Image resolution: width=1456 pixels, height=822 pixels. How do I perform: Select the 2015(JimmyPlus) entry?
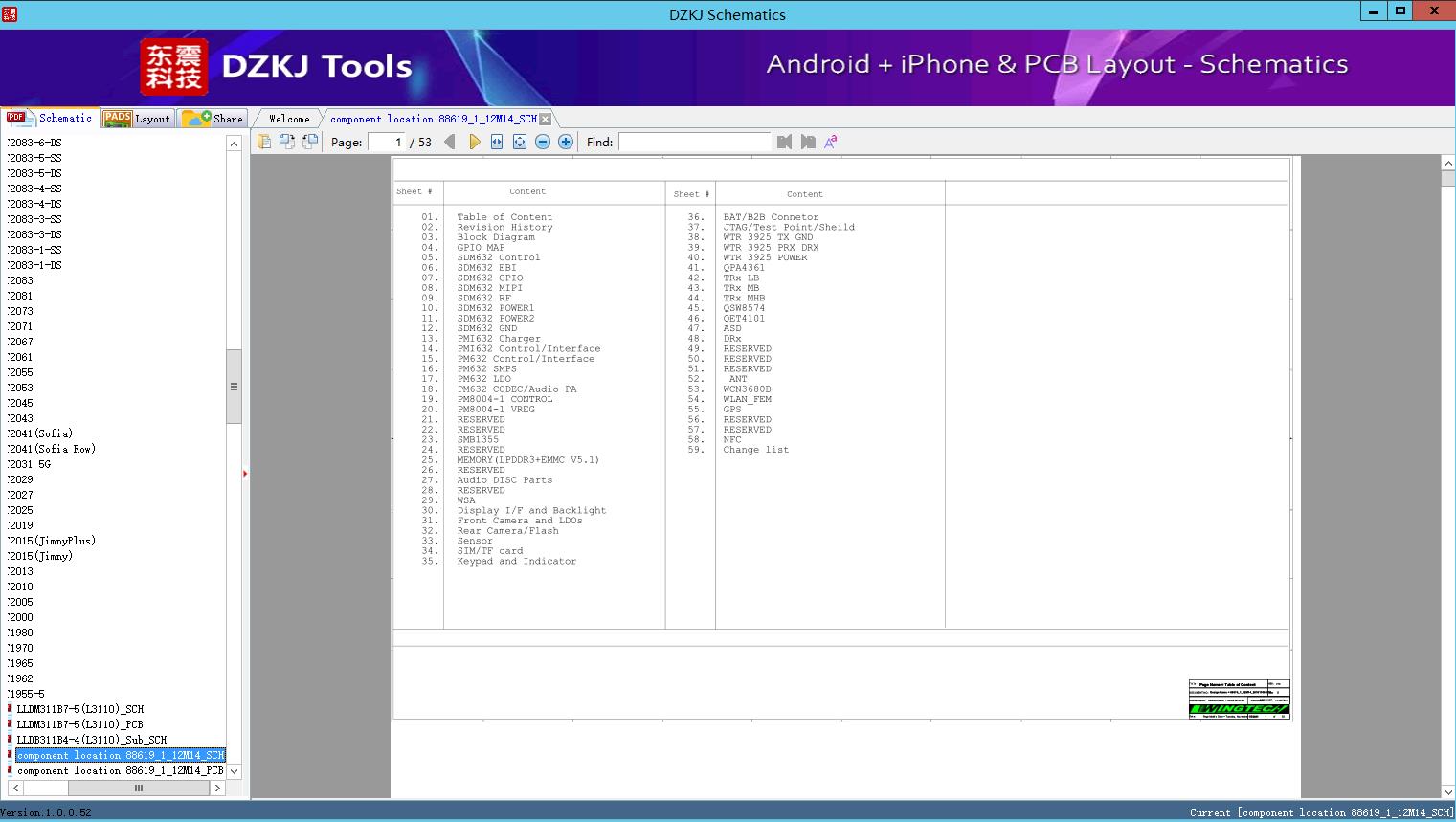52,541
